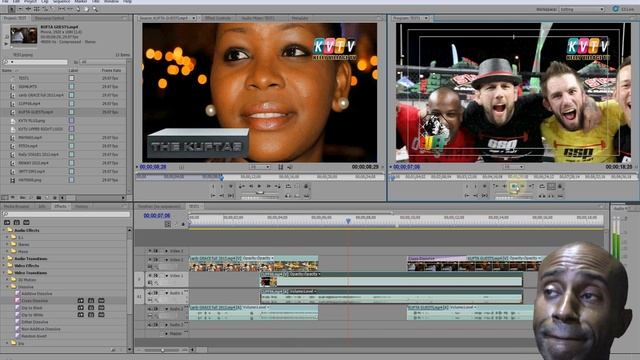Select the Hand tool

point(87,9)
